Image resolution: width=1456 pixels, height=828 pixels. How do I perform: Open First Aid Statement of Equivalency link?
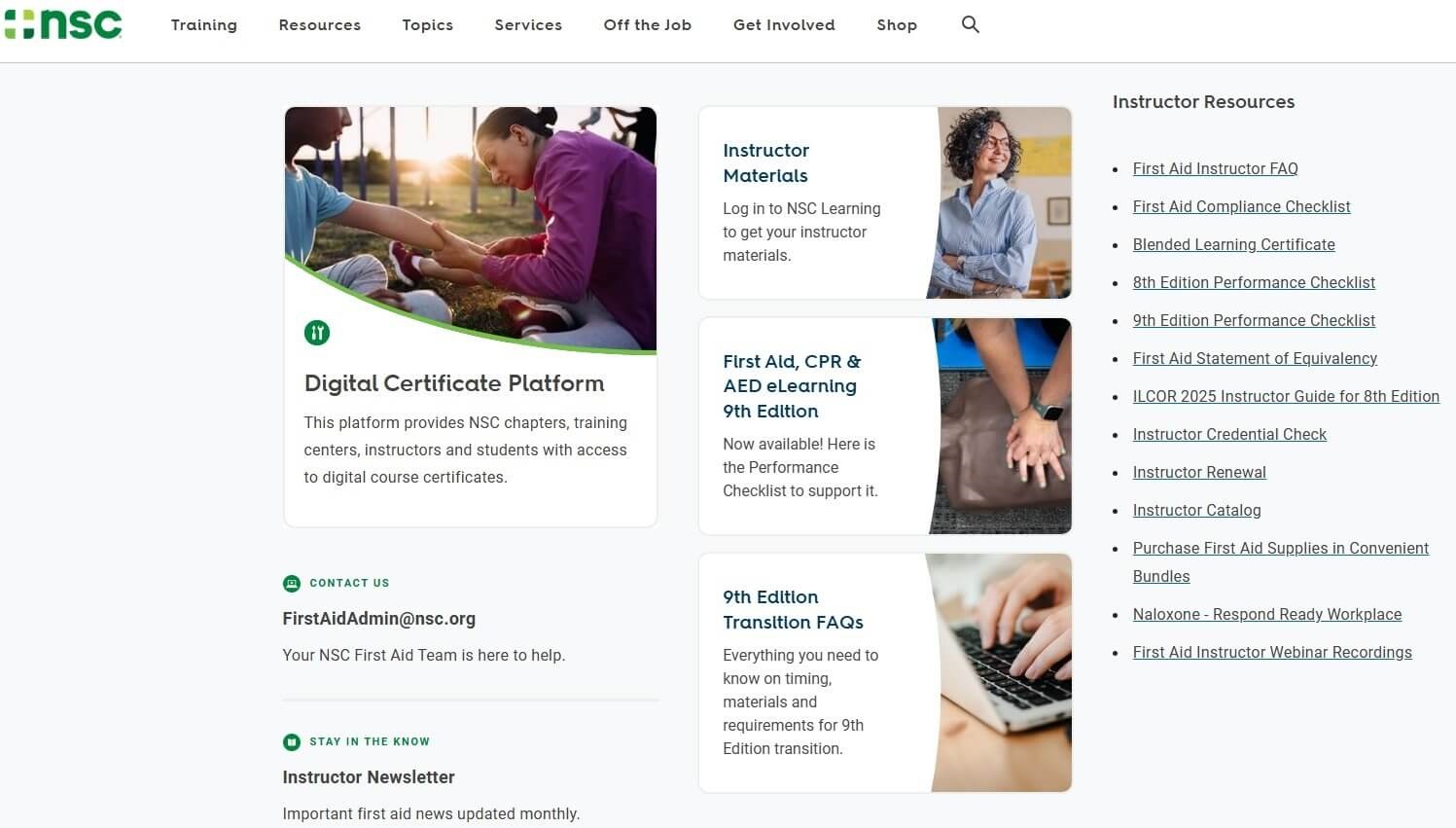[1256, 358]
